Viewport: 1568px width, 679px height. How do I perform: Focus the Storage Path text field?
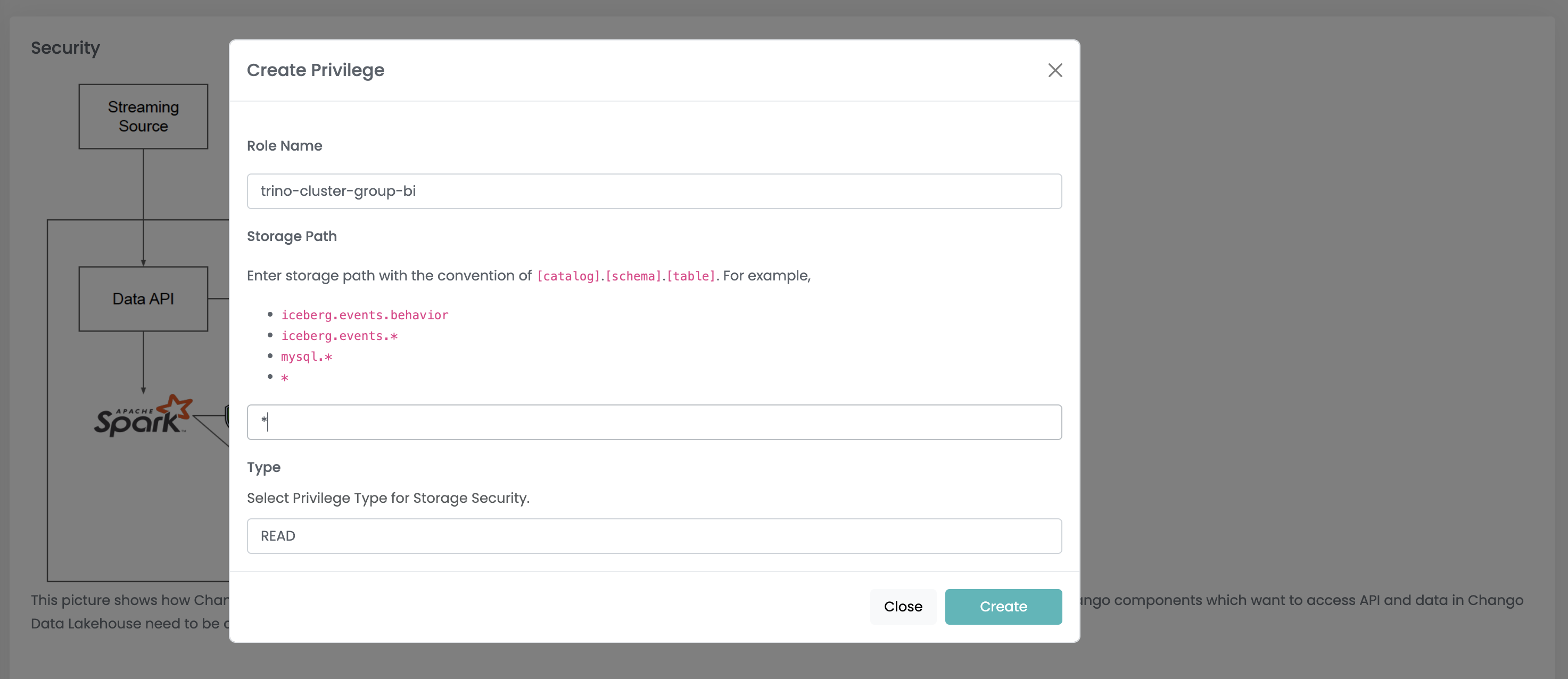click(x=654, y=421)
